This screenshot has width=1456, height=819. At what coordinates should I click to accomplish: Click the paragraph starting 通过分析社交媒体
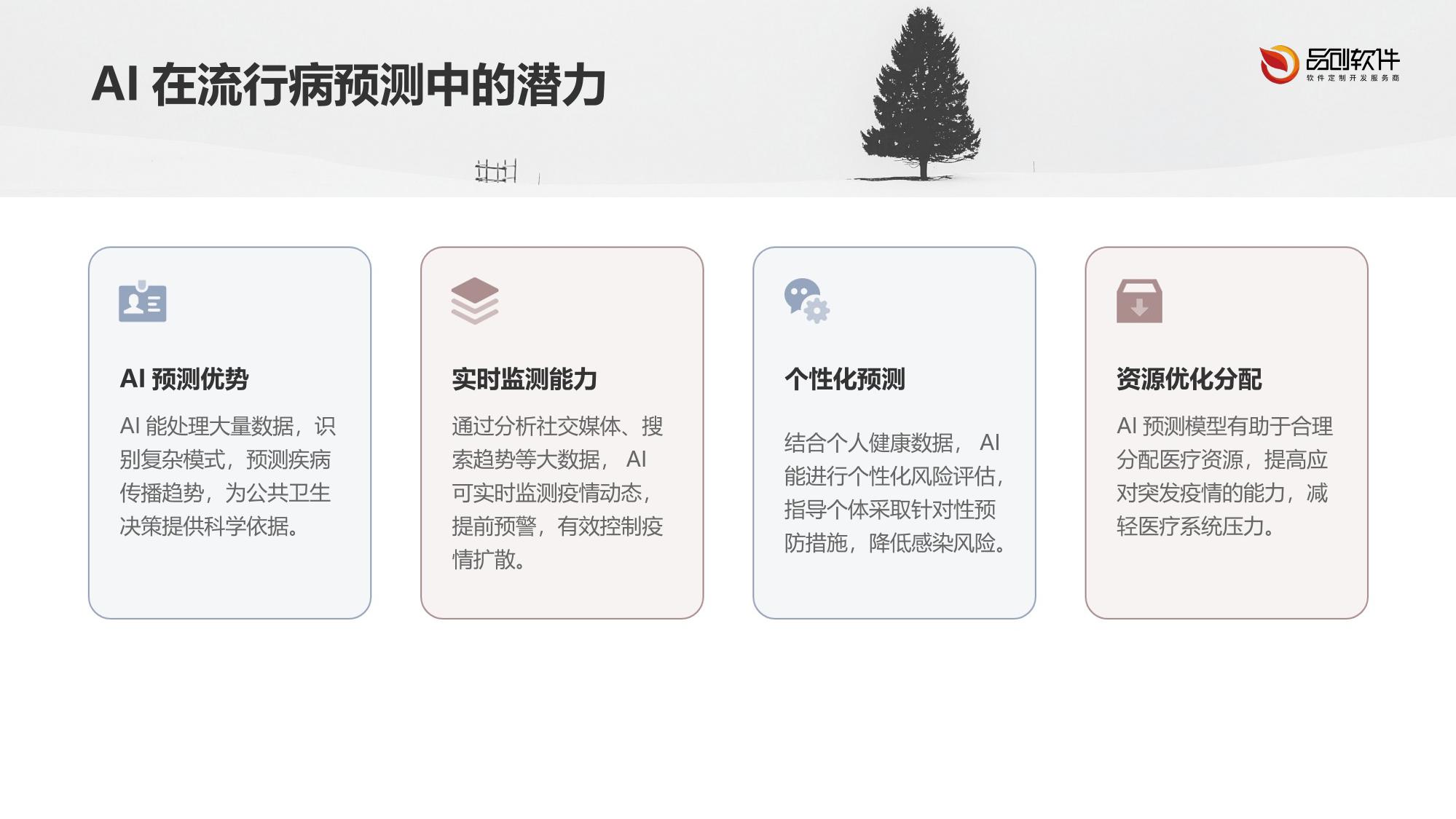click(x=558, y=493)
